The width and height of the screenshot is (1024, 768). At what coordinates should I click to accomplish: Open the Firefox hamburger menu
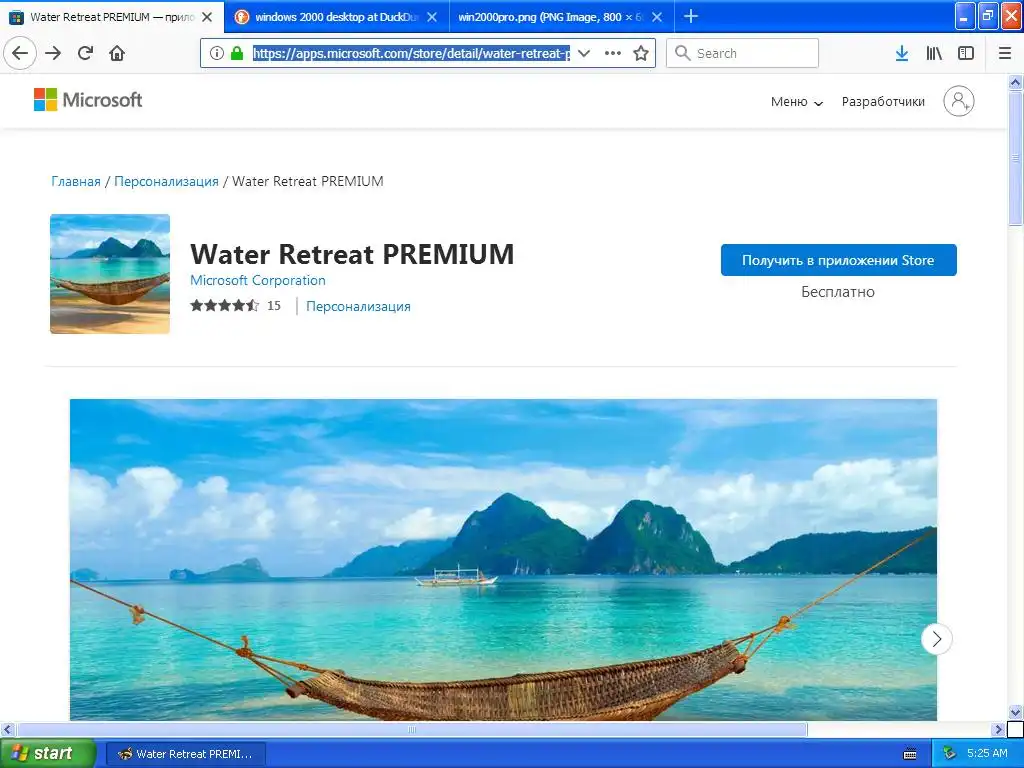[x=1005, y=53]
